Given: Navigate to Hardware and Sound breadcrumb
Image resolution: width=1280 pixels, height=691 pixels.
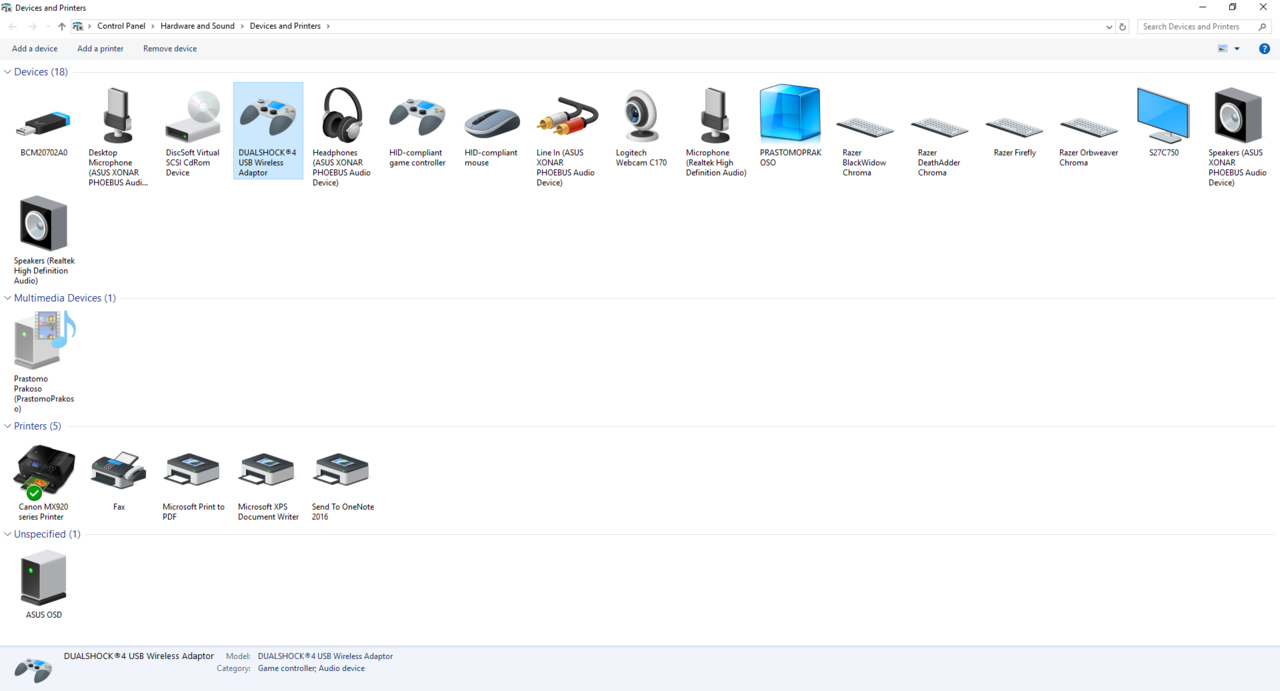Looking at the screenshot, I should 198,26.
